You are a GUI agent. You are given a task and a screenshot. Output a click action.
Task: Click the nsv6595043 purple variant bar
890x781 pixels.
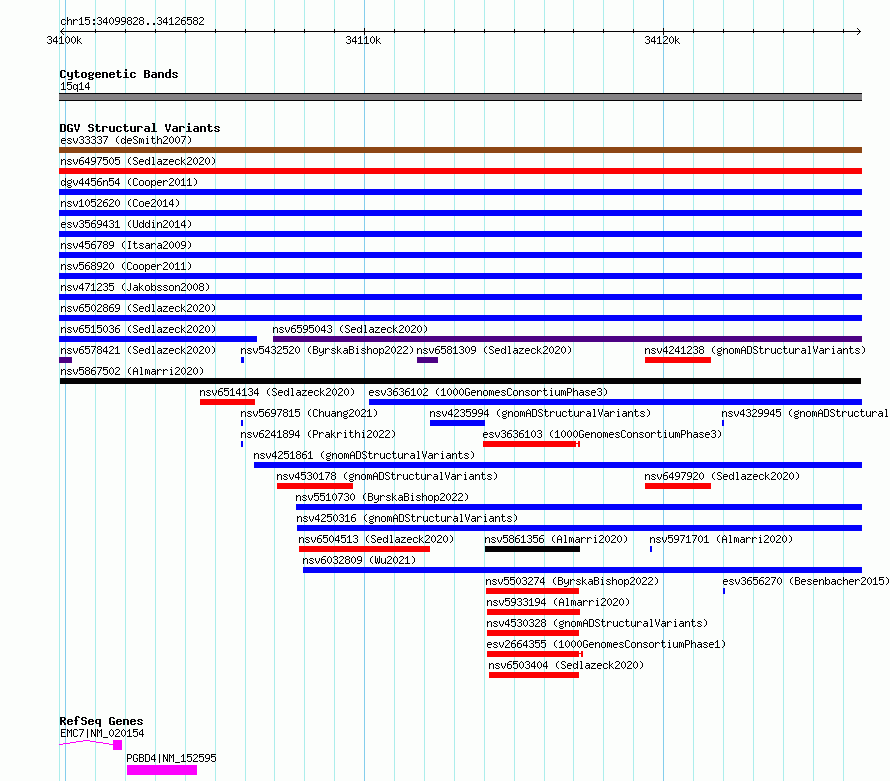click(x=568, y=339)
